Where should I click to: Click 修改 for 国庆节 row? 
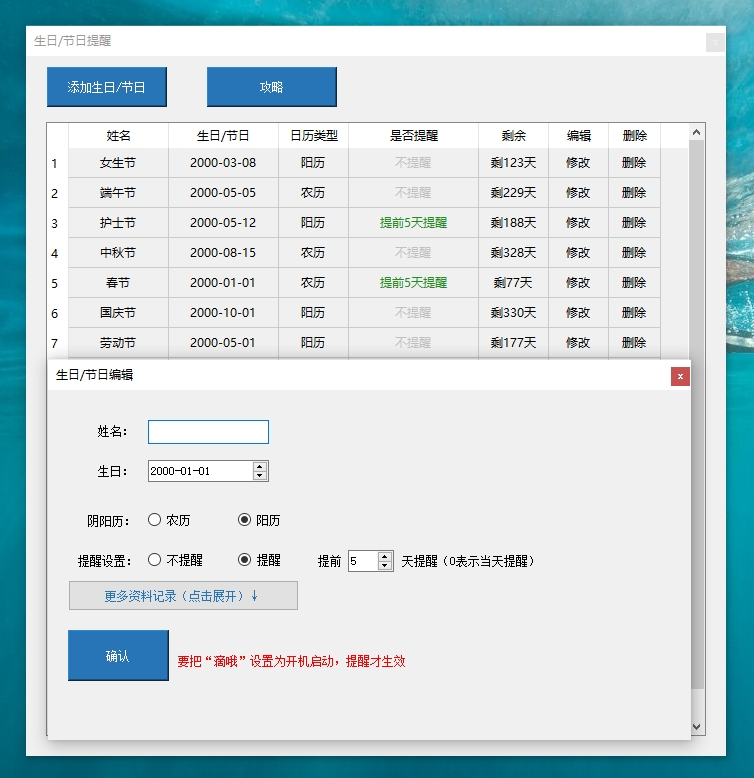pos(578,313)
